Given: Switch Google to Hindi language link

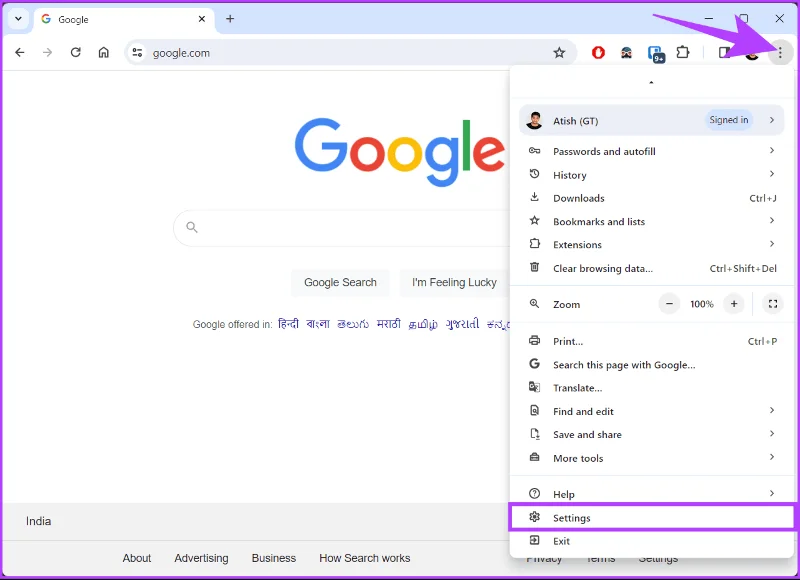Looking at the screenshot, I should [288, 324].
